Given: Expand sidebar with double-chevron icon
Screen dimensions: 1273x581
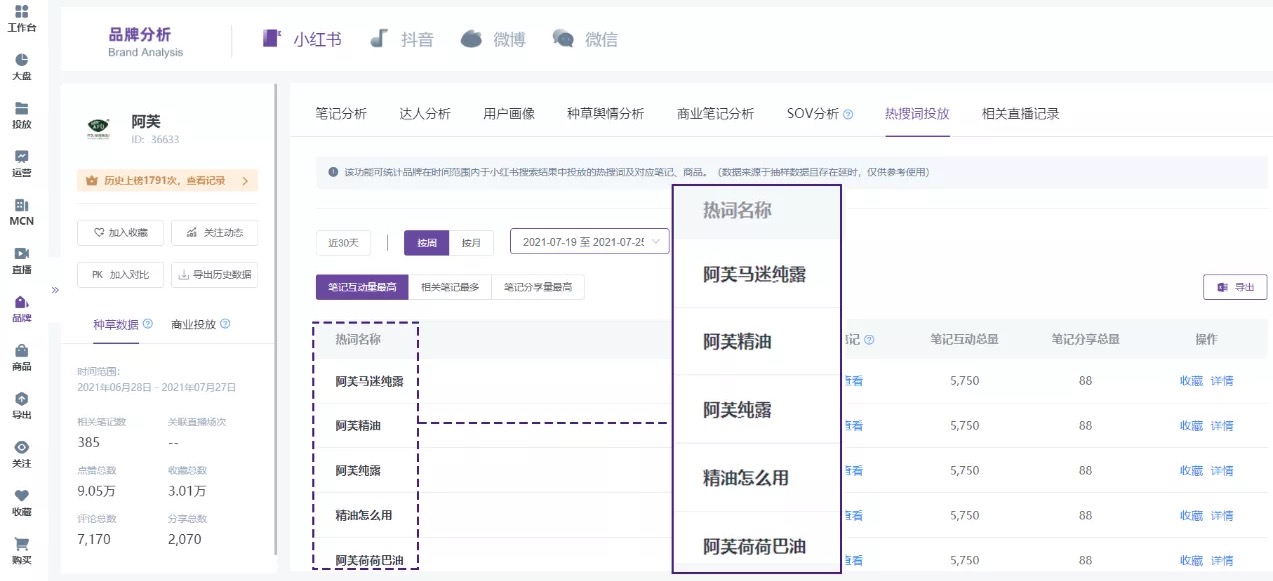Looking at the screenshot, I should point(55,290).
